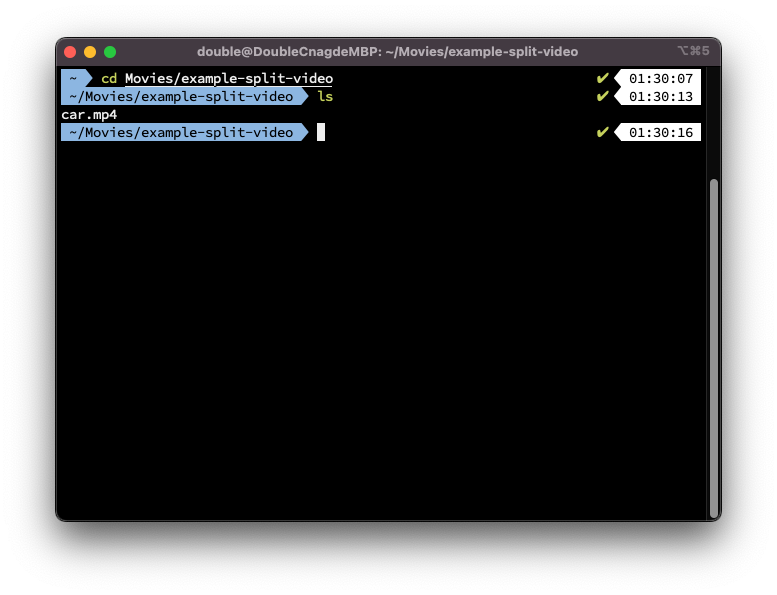Maximize the terminal using green button
The width and height of the screenshot is (777, 595).
tap(110, 52)
